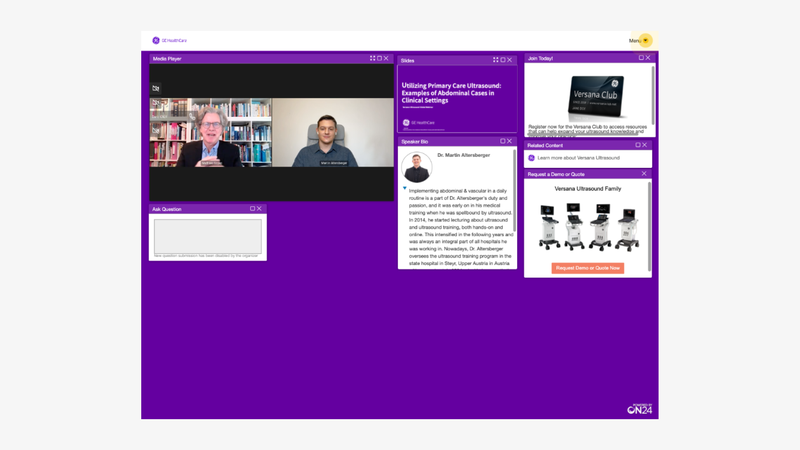The height and width of the screenshot is (450, 800).
Task: Maximize the Related Content panel
Action: (638, 145)
